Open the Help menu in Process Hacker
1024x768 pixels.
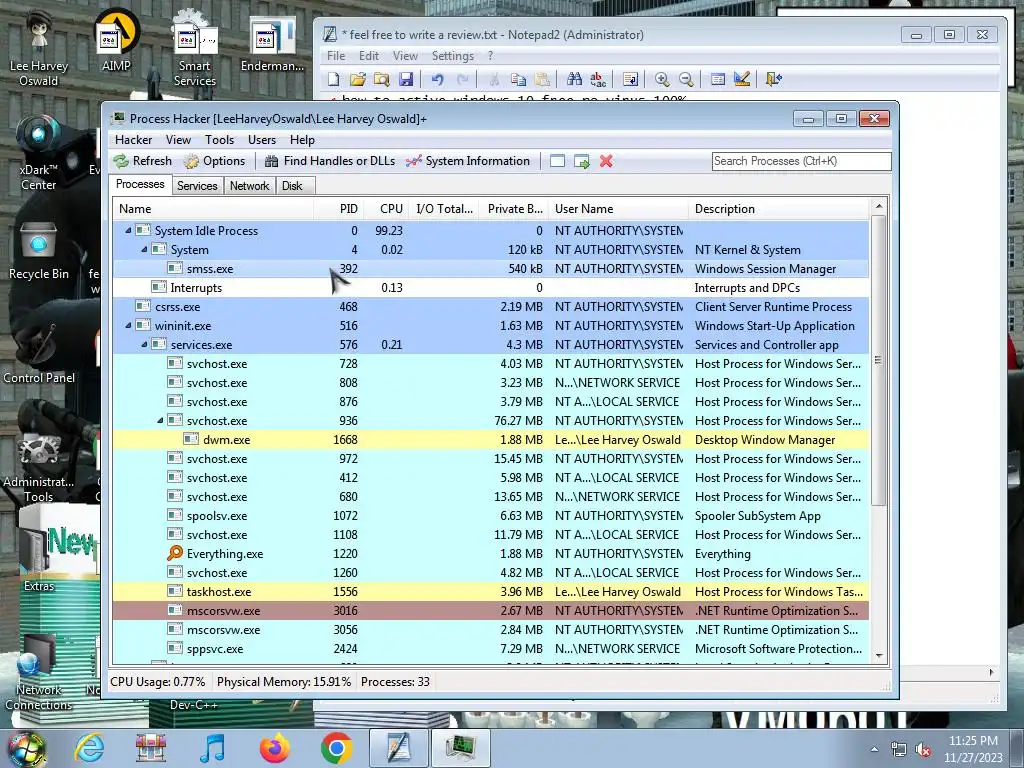coord(302,140)
